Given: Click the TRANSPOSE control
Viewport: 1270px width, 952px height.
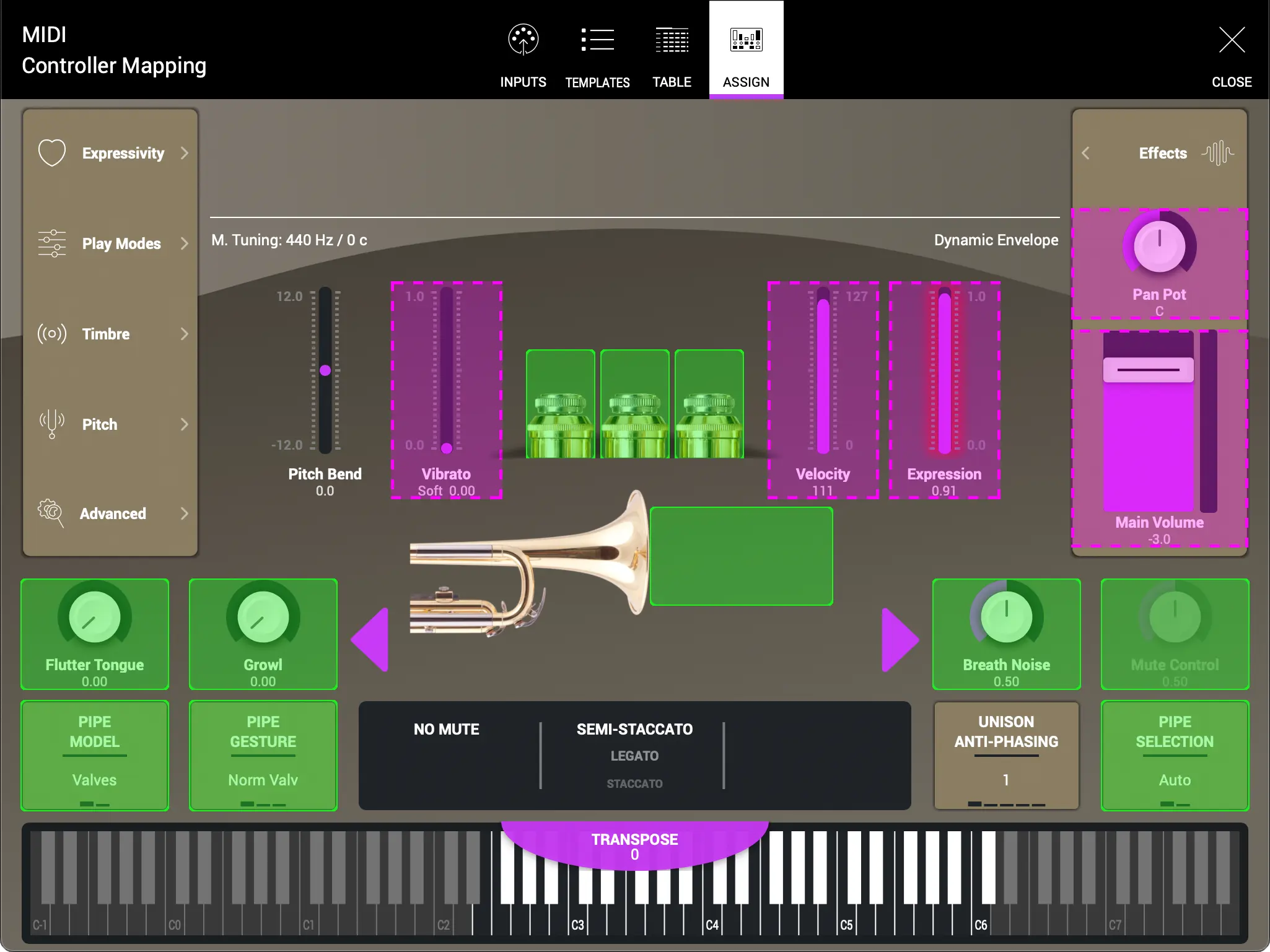Looking at the screenshot, I should click(x=634, y=845).
